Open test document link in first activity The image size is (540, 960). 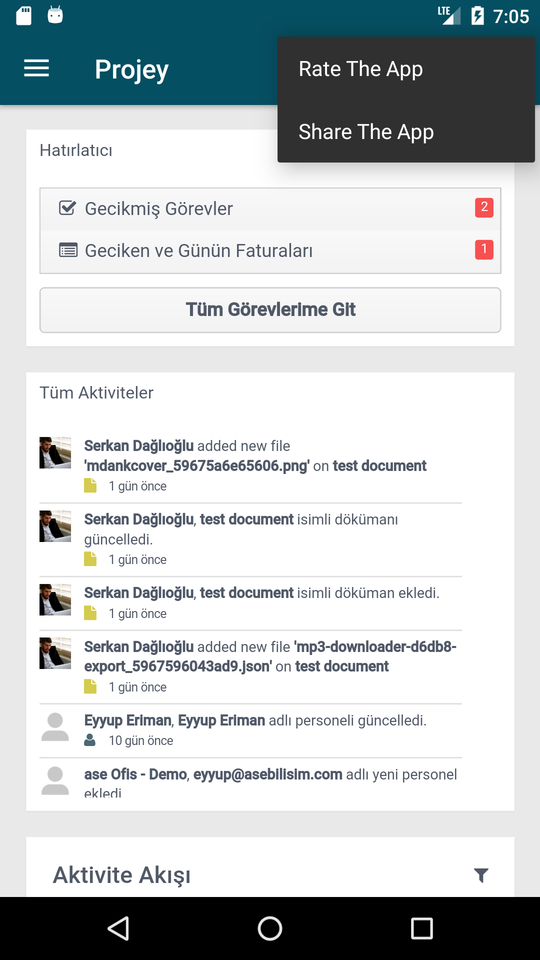[x=380, y=466]
